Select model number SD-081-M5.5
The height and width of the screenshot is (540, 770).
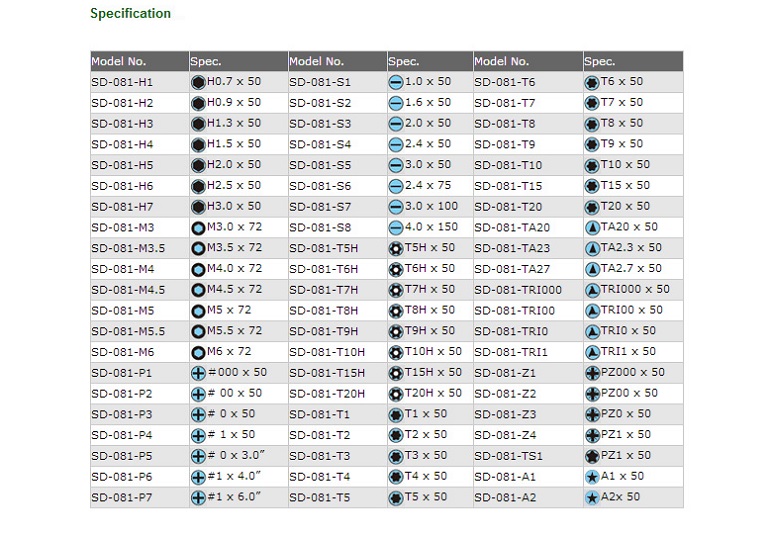[128, 331]
